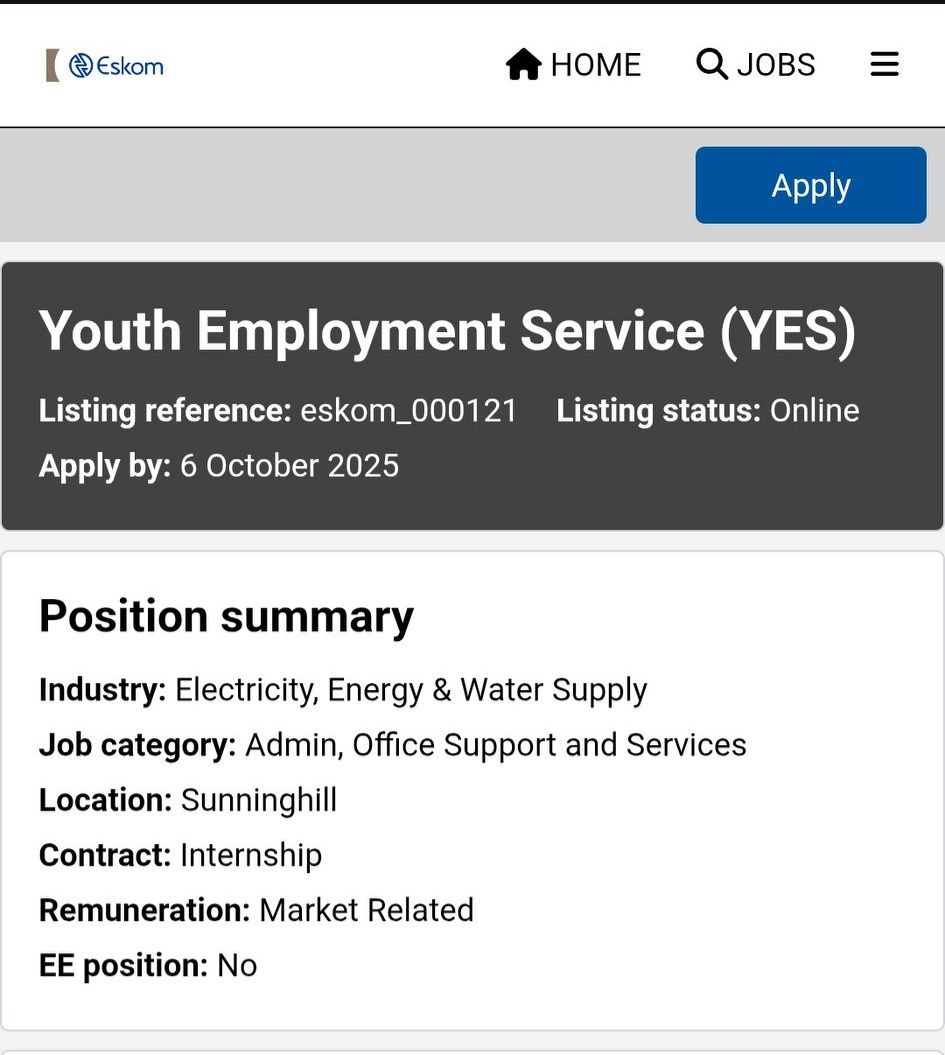This screenshot has width=945, height=1055.
Task: Open the JOBS menu item
Action: tap(755, 65)
